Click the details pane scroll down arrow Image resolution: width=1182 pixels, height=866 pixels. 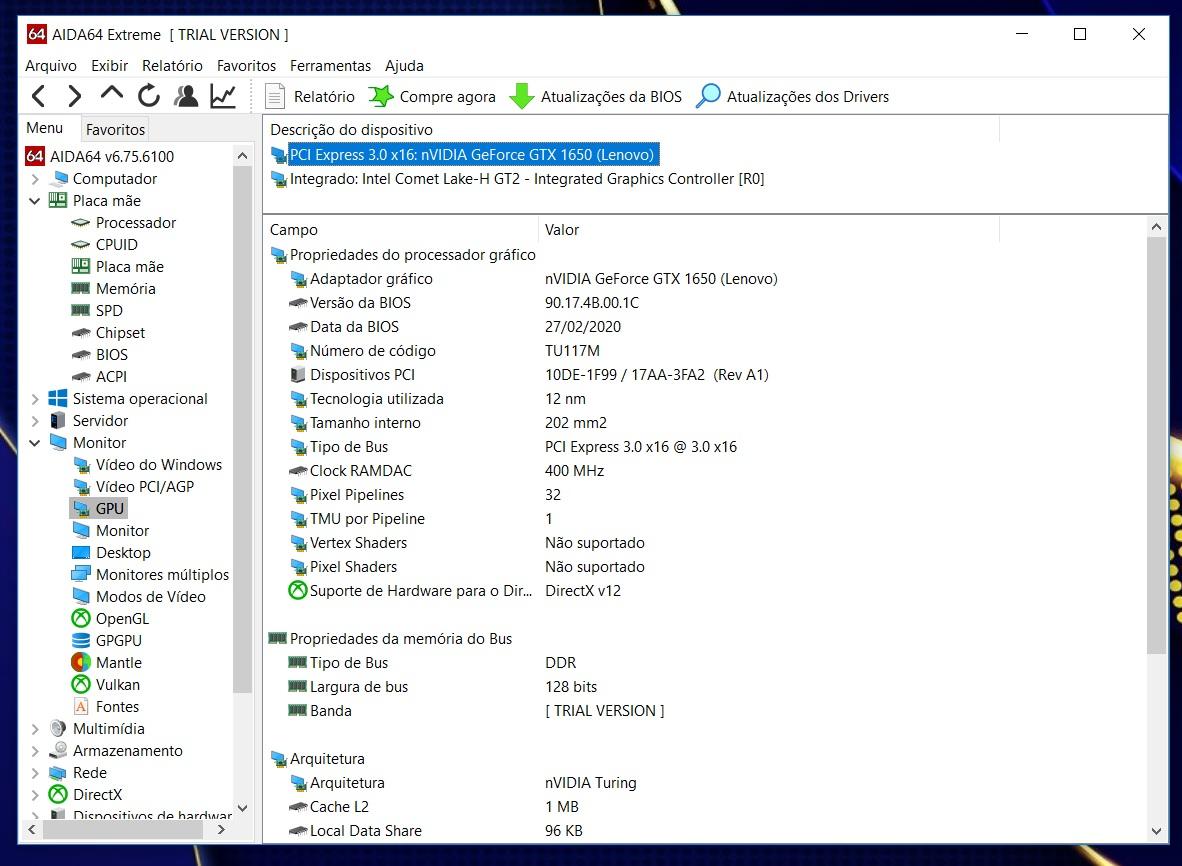coord(1156,831)
